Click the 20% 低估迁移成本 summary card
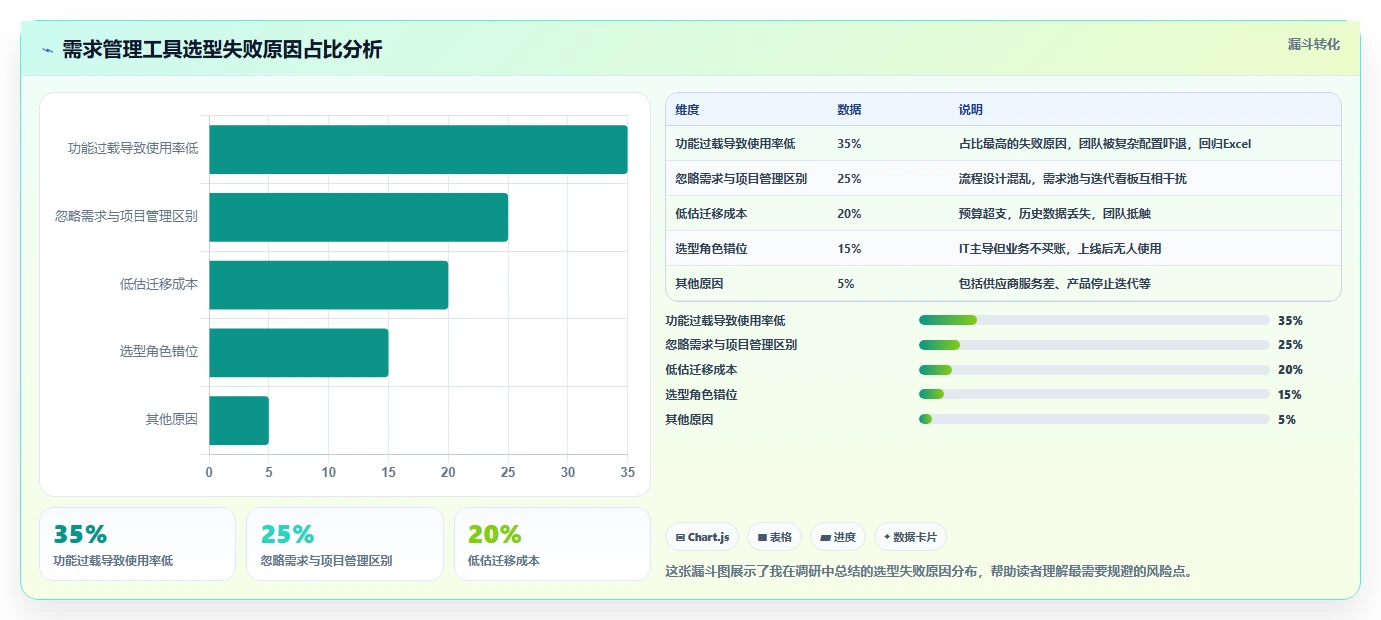1381x620 pixels. pyautogui.click(x=552, y=544)
